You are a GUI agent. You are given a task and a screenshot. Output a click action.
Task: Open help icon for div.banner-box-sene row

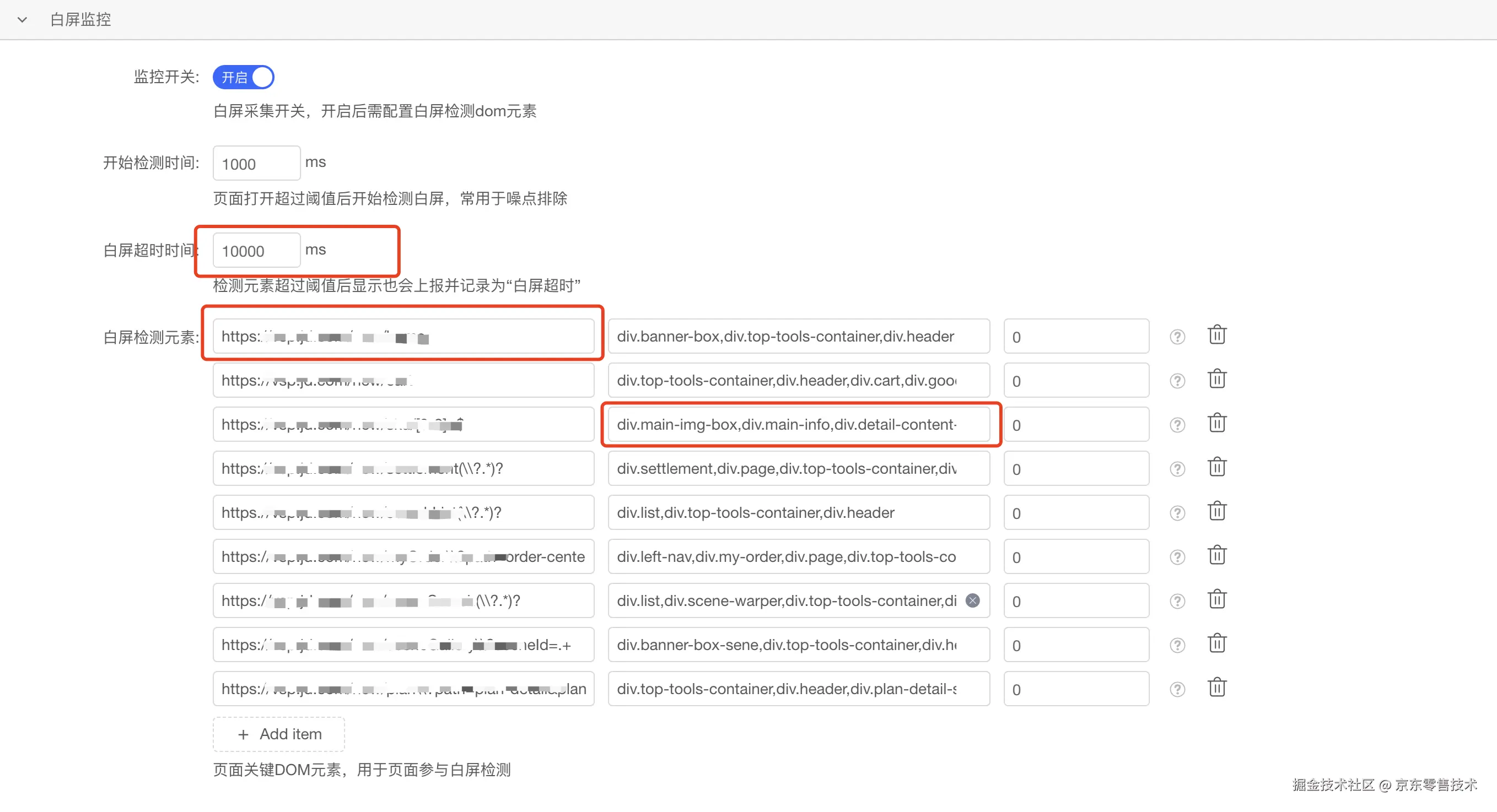pos(1177,646)
